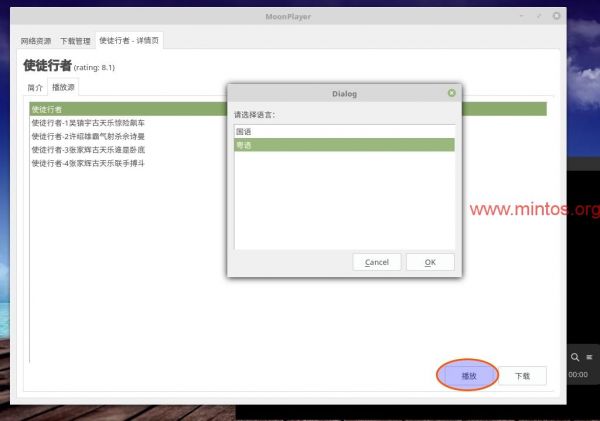Click the search magnifier icon in the player
Image resolution: width=600 pixels, height=421 pixels.
coord(576,357)
